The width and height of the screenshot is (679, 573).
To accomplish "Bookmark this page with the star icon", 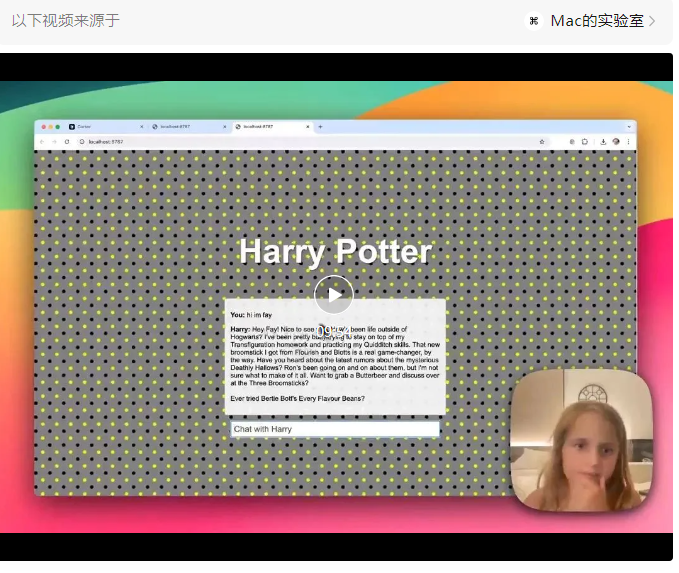I will [x=542, y=142].
